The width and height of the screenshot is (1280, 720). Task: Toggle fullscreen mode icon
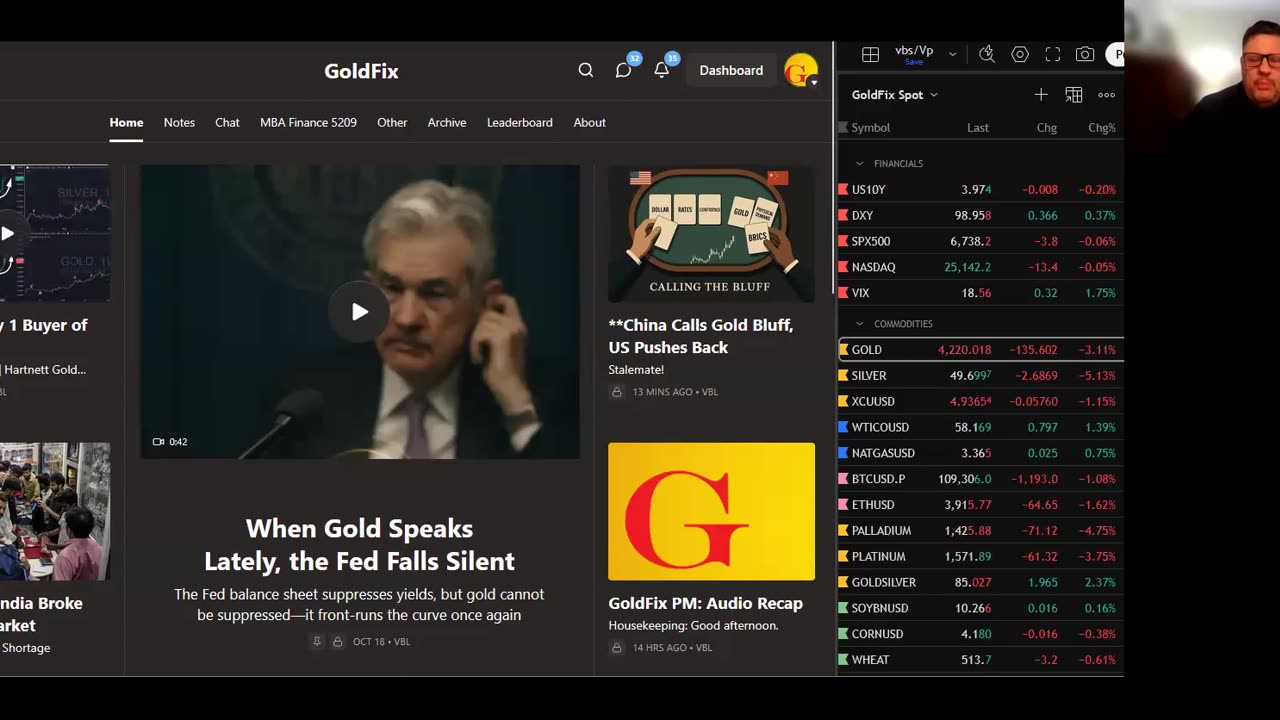[x=1053, y=55]
